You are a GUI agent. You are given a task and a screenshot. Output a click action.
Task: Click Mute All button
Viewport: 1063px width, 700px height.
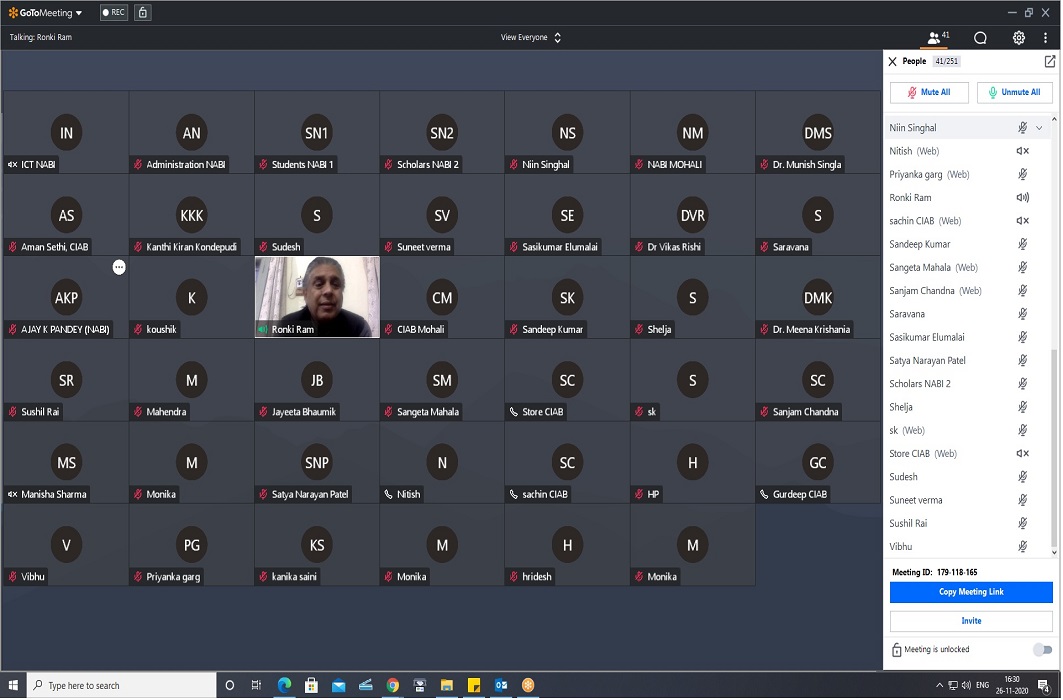929,92
